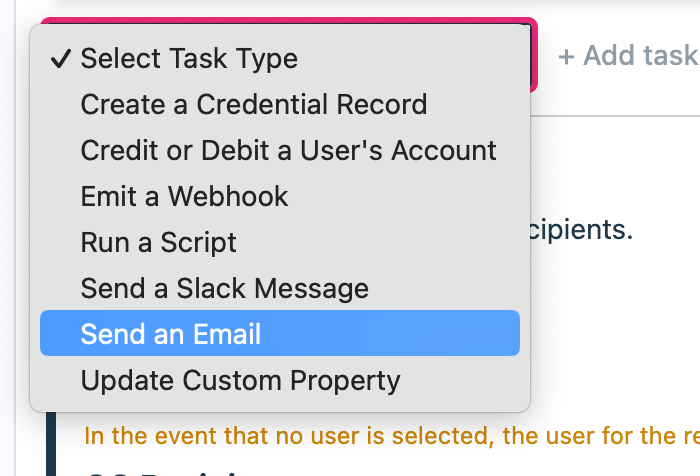Screen dimensions: 700x476
Task: Click the Add task link
Action: (x=627, y=56)
